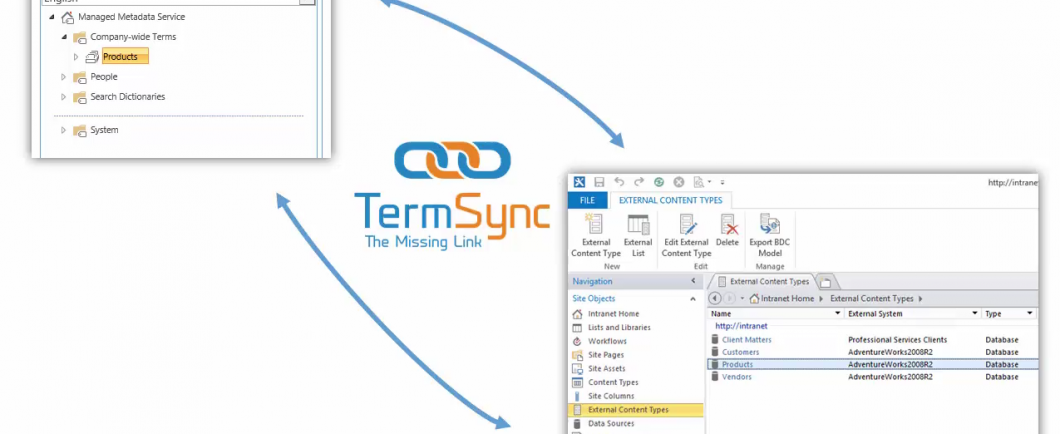
Task: Click Export BDC Model
Action: click(x=769, y=235)
